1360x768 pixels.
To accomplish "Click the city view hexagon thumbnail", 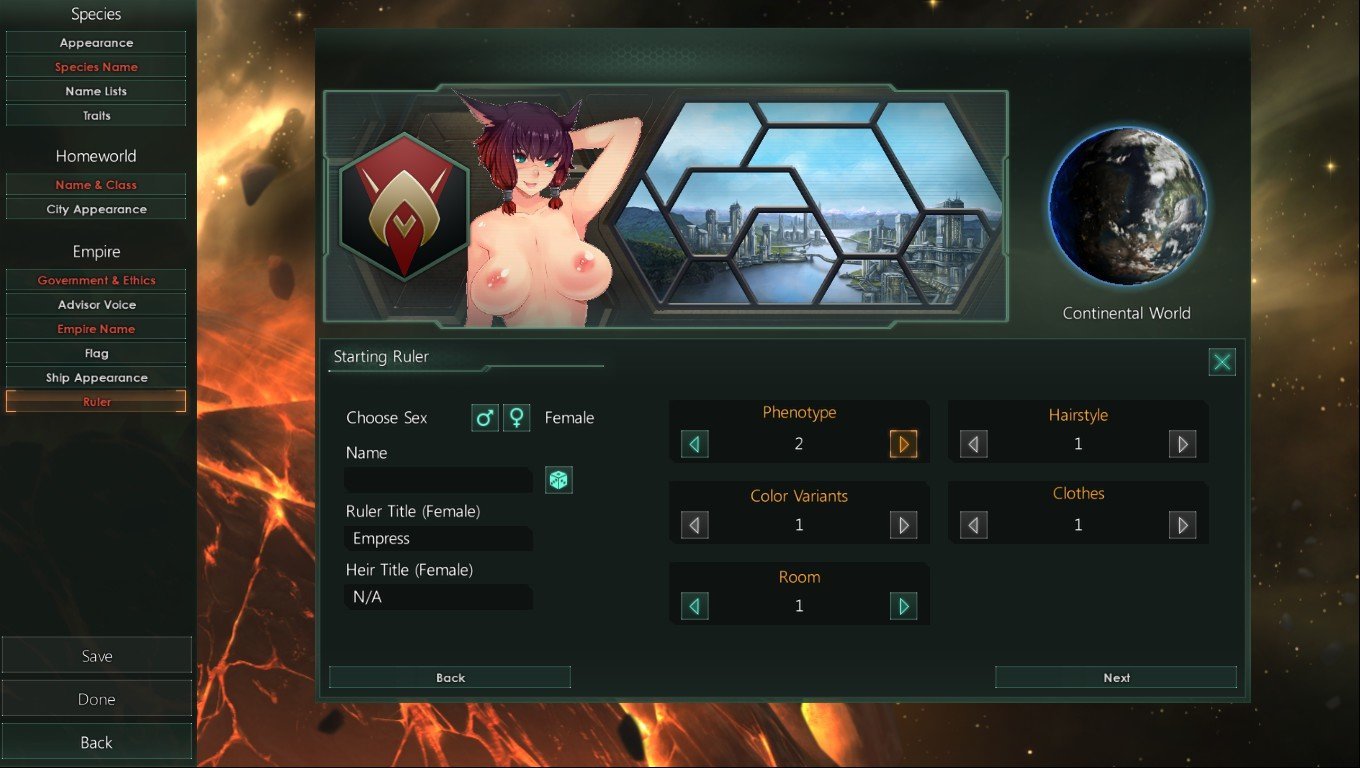I will (808, 206).
